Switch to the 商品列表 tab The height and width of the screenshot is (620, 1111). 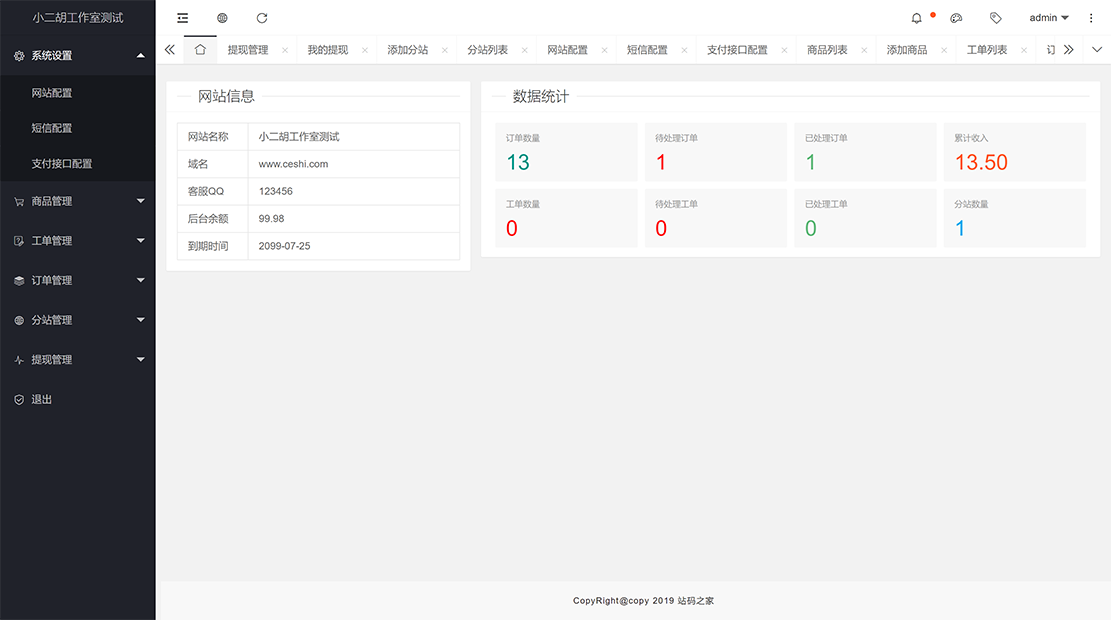[x=827, y=50]
